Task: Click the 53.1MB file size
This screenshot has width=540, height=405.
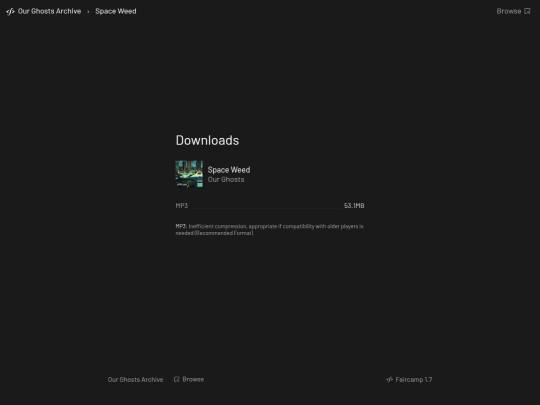Action: coord(354,206)
